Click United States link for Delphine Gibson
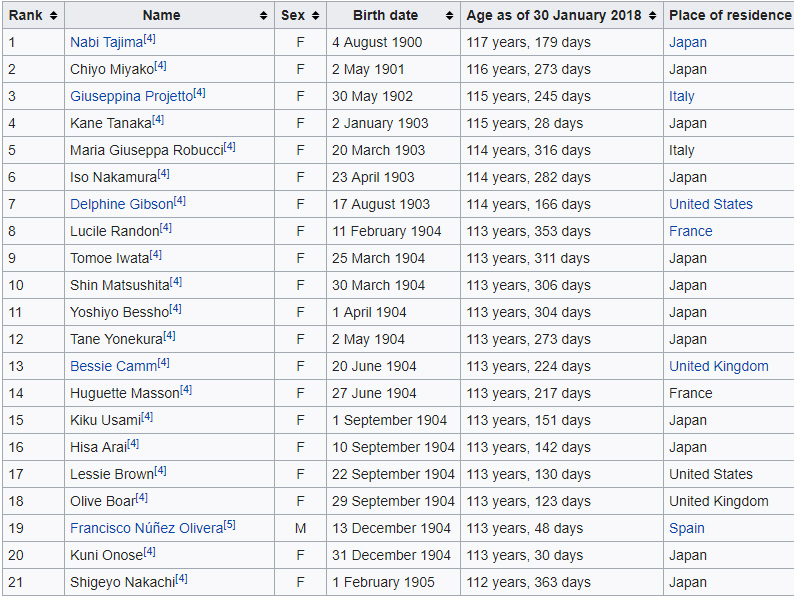This screenshot has width=794, height=596. [711, 205]
